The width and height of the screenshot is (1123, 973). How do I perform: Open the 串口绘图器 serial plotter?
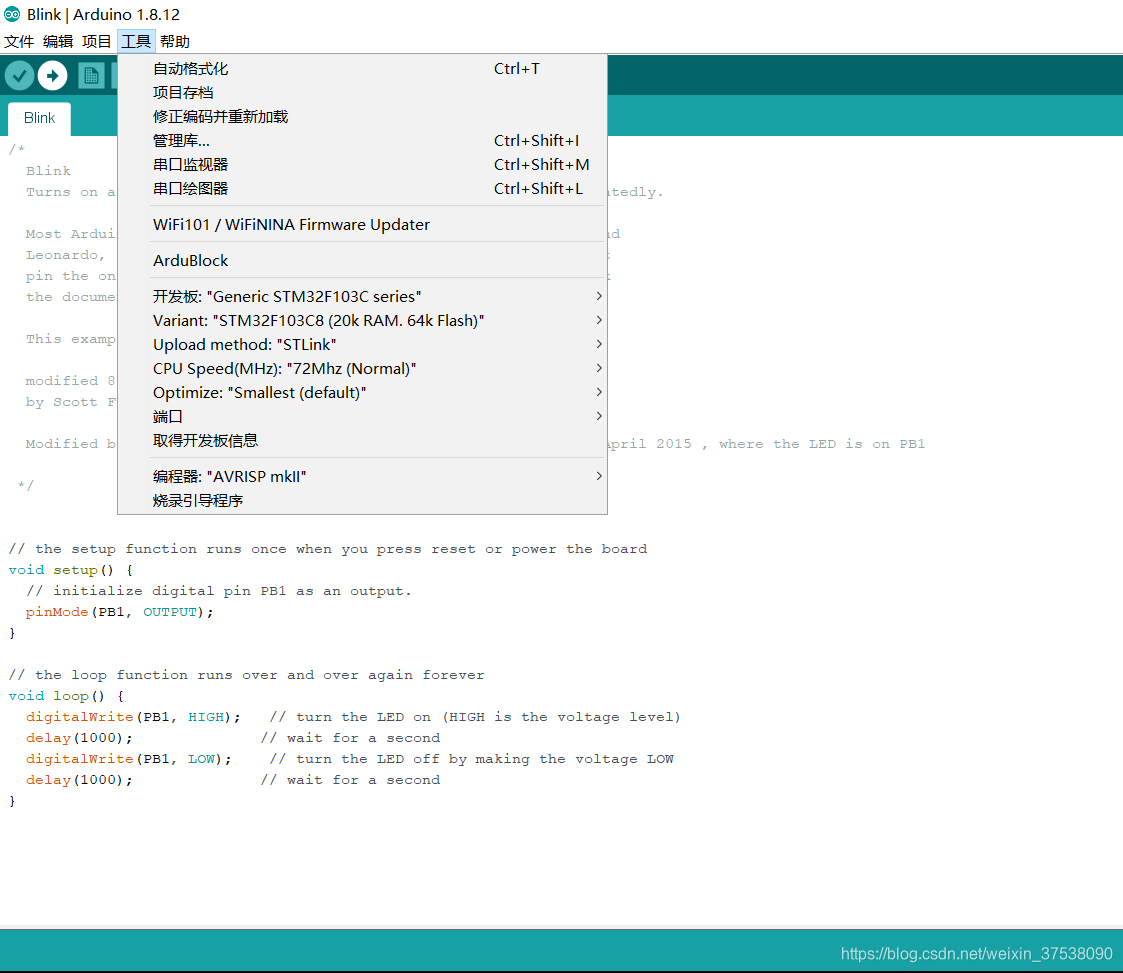tap(362, 188)
